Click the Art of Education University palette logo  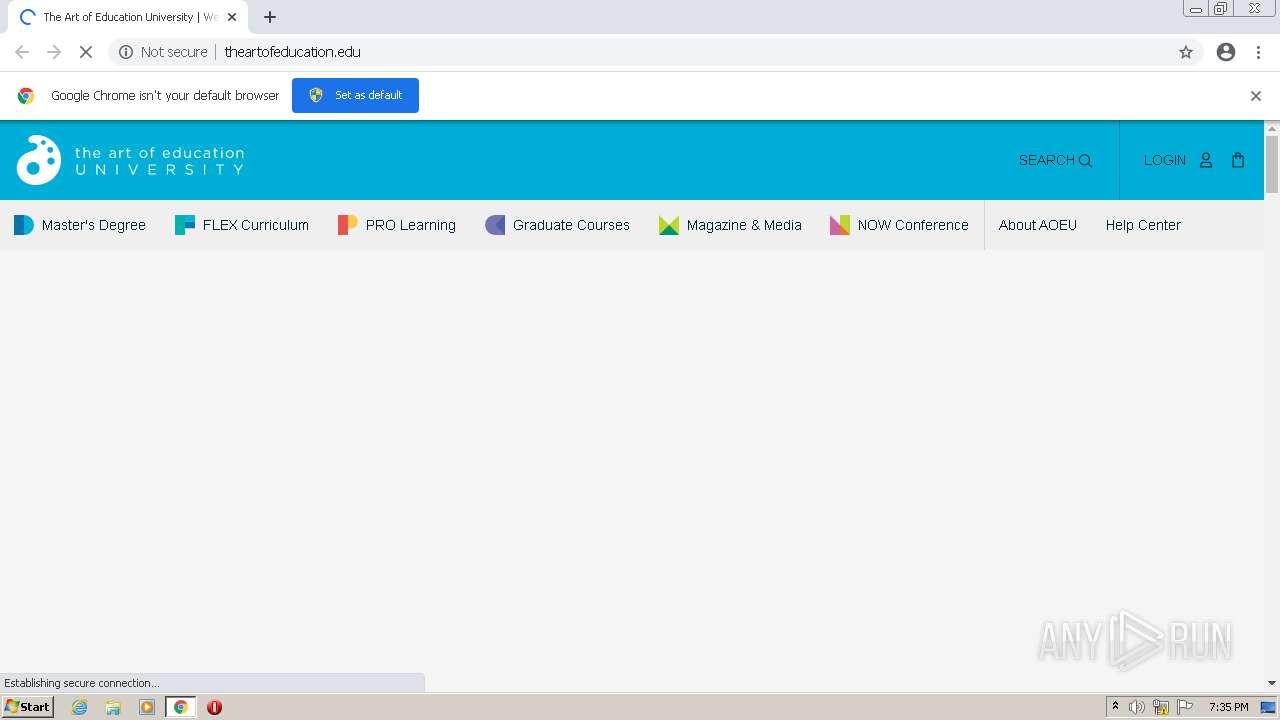tap(39, 160)
